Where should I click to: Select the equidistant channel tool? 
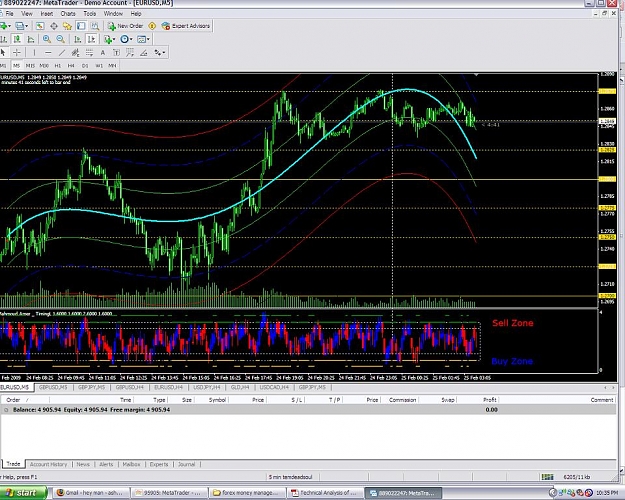[75, 53]
